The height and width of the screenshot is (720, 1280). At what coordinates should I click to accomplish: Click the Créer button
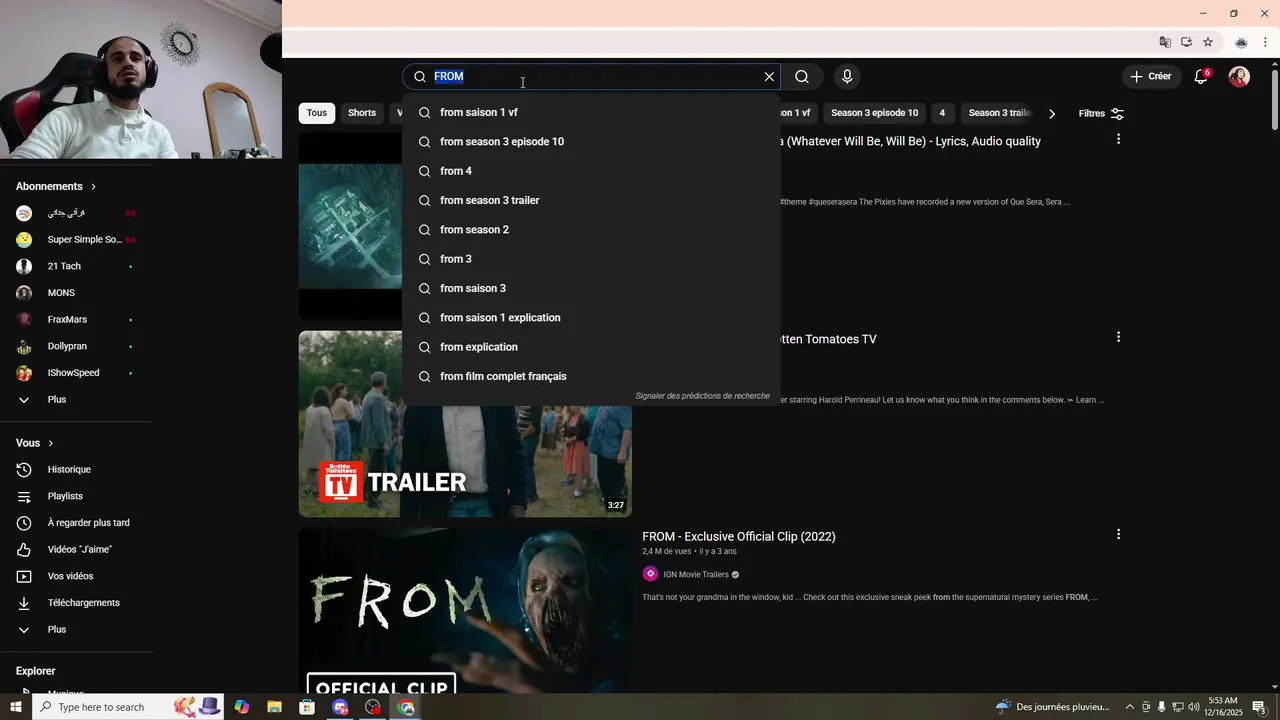[1151, 77]
